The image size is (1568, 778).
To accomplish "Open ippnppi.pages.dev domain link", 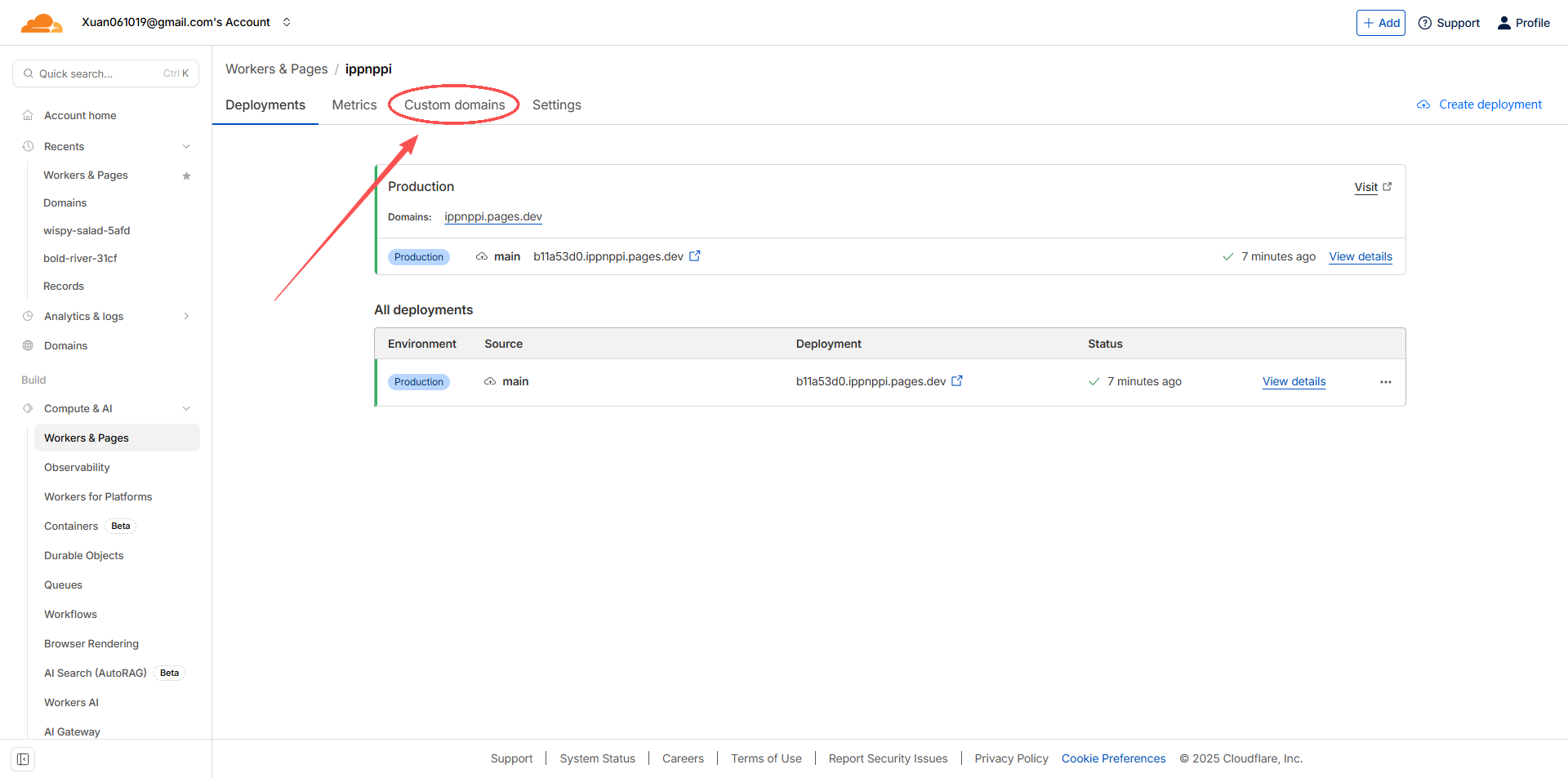I will pyautogui.click(x=493, y=216).
